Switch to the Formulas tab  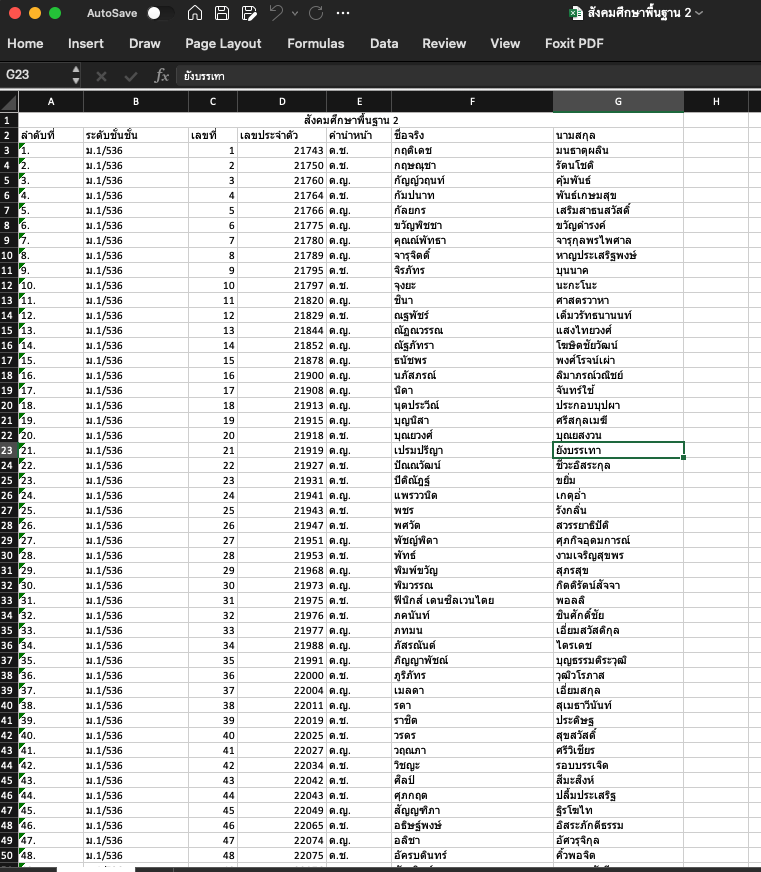(315, 43)
